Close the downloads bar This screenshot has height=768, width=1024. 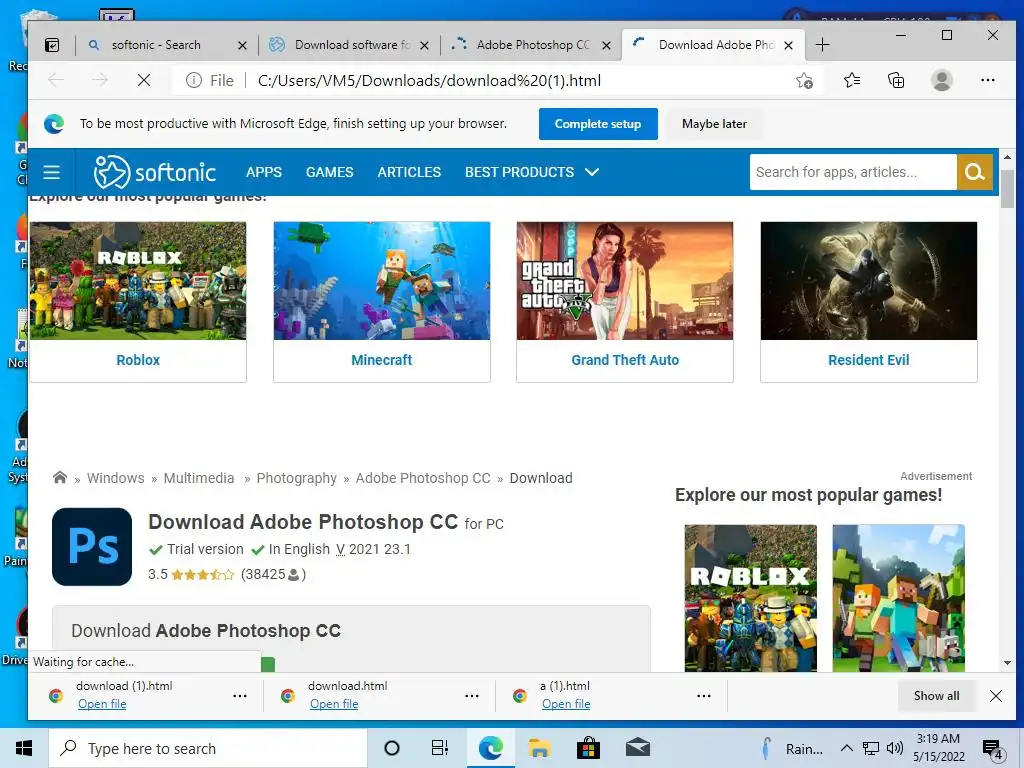pyautogui.click(x=995, y=696)
